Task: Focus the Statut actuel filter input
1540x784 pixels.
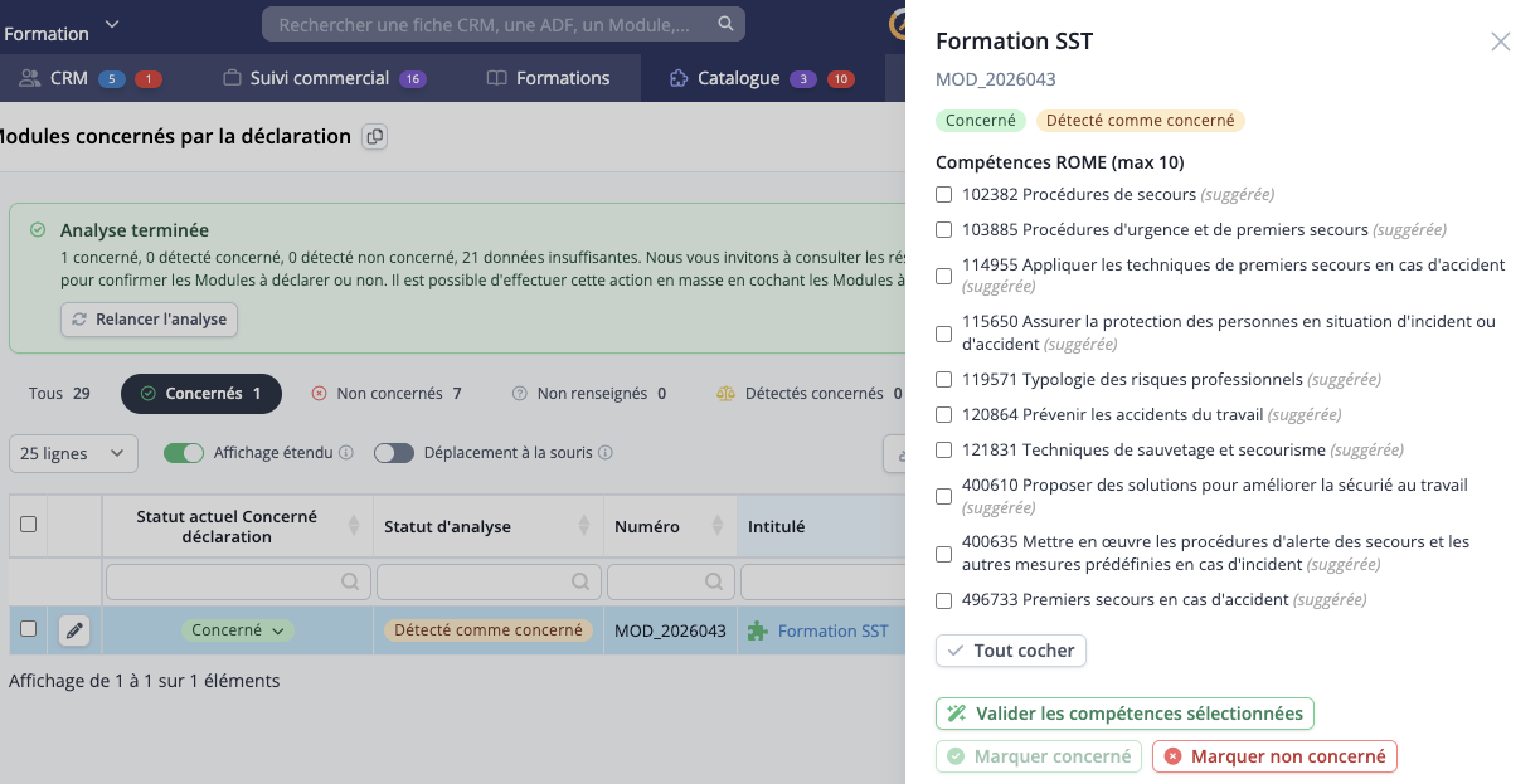Action: [239, 581]
